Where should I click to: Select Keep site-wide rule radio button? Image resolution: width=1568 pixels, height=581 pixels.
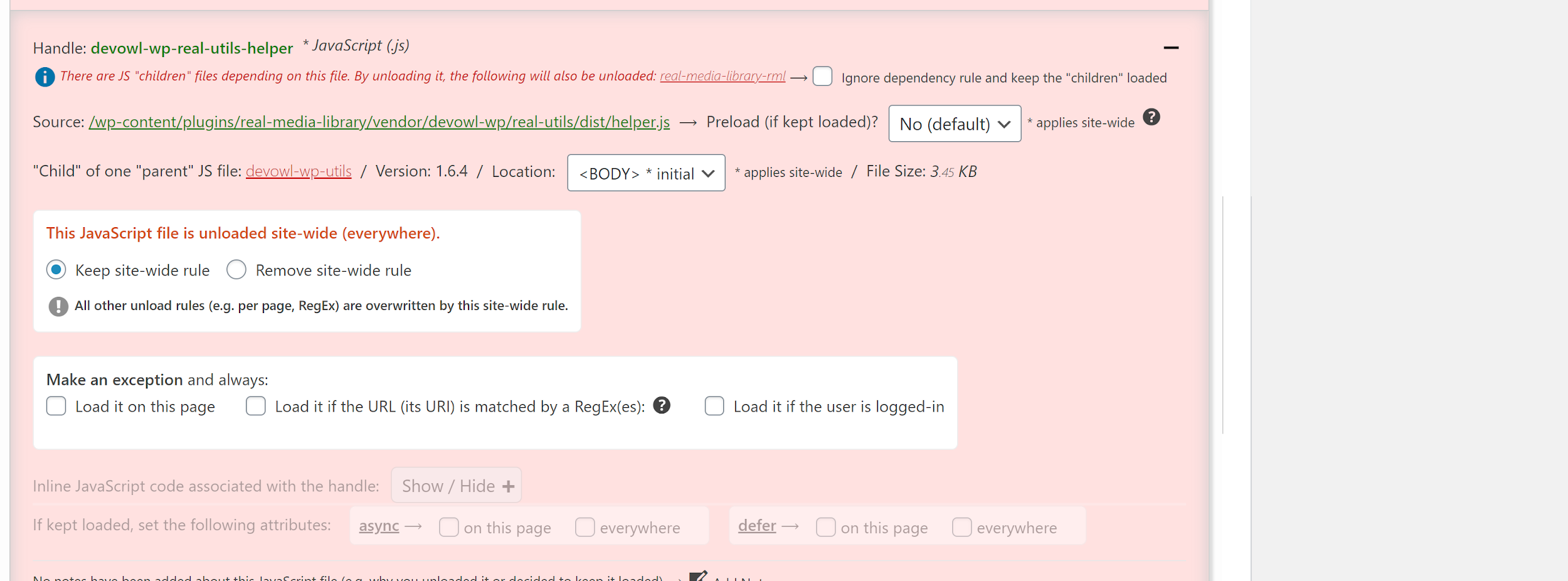(x=56, y=270)
